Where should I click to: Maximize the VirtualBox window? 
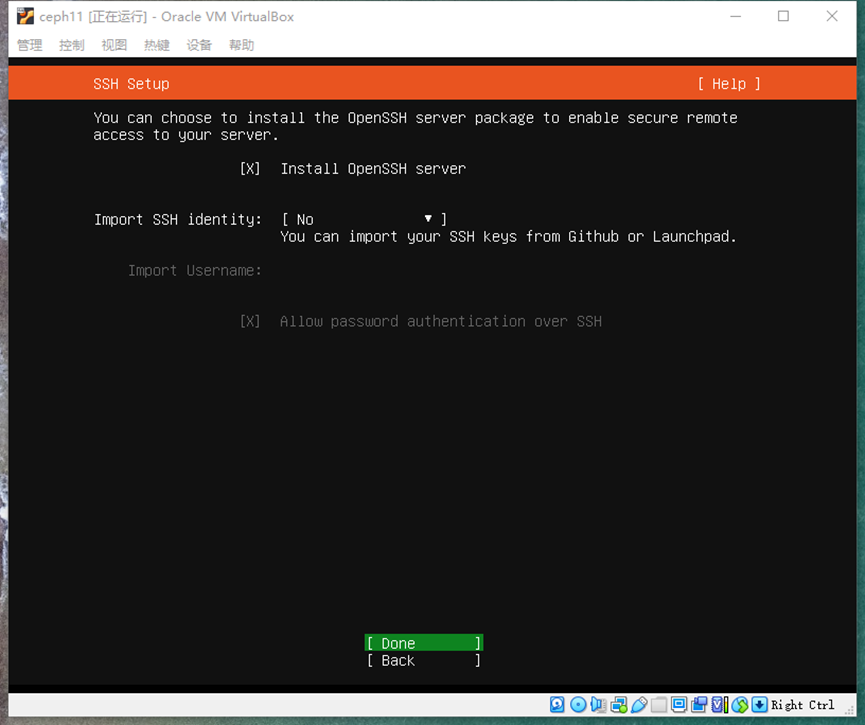[x=783, y=17]
